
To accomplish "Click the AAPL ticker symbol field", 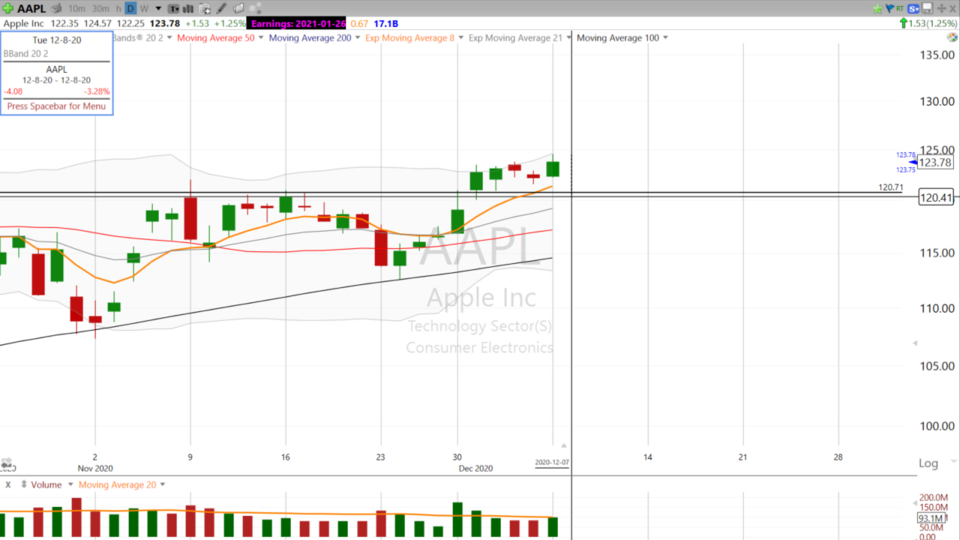I will (31, 9).
